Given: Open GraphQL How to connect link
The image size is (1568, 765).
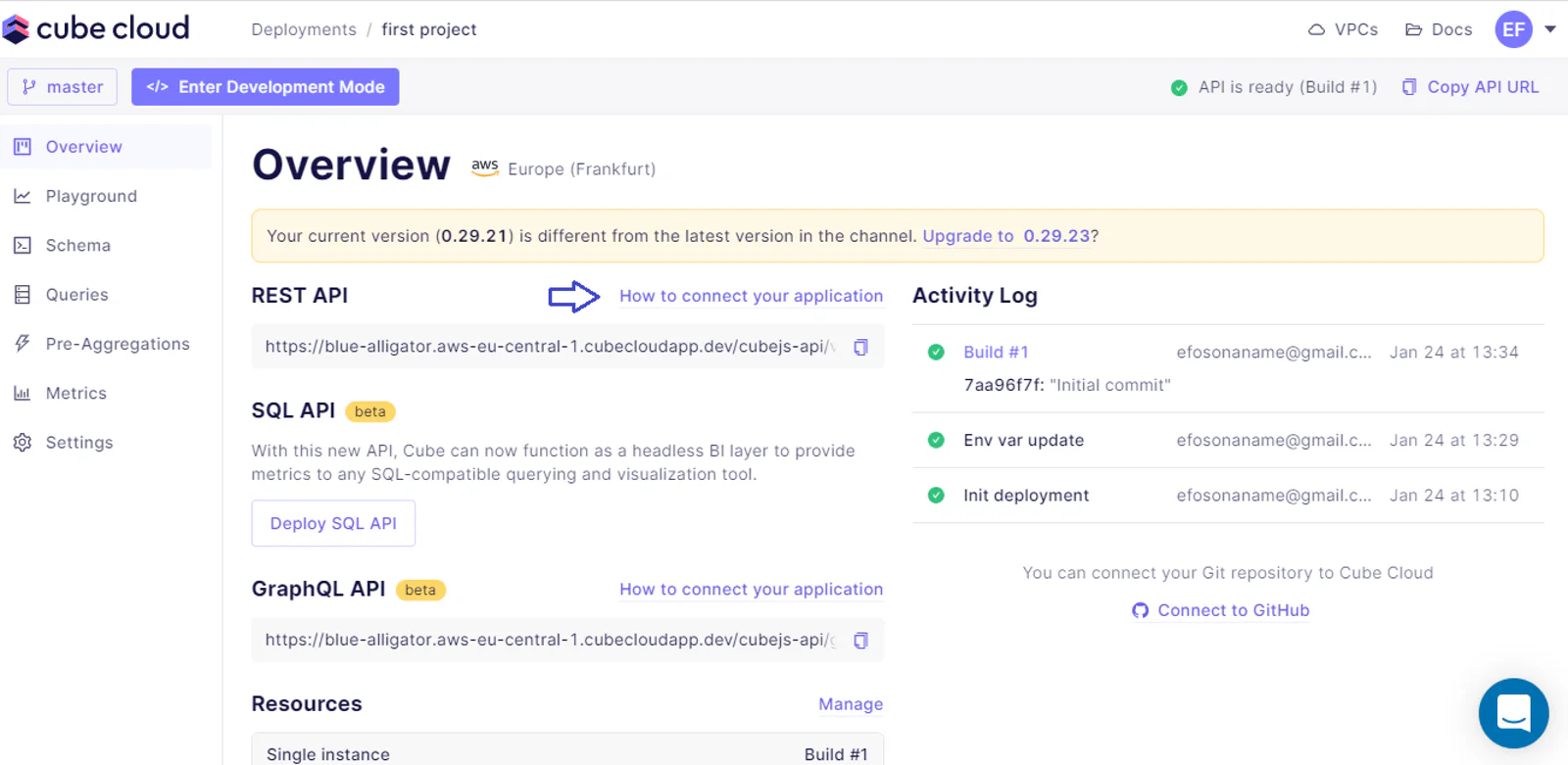Looking at the screenshot, I should click(x=751, y=590).
